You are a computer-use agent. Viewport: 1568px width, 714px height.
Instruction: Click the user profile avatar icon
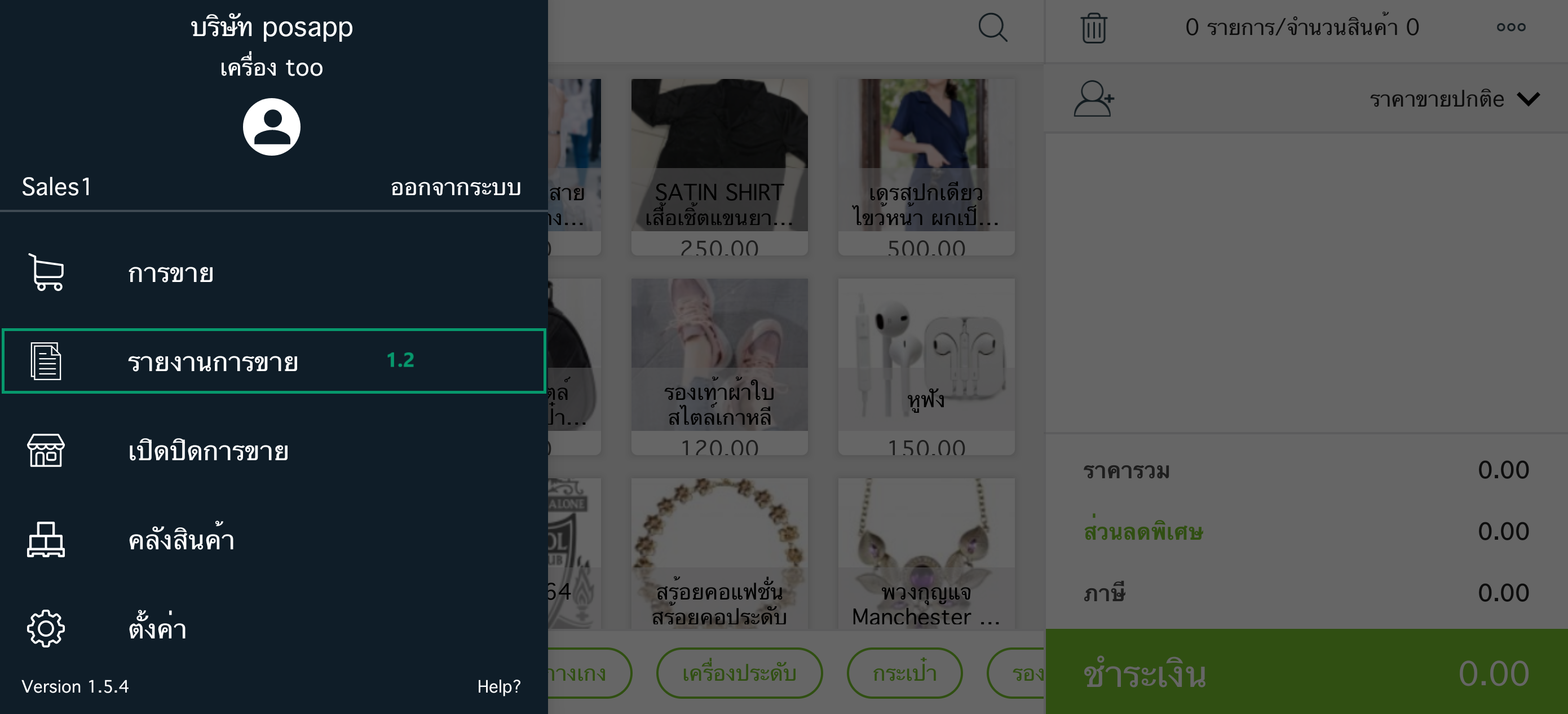(271, 126)
